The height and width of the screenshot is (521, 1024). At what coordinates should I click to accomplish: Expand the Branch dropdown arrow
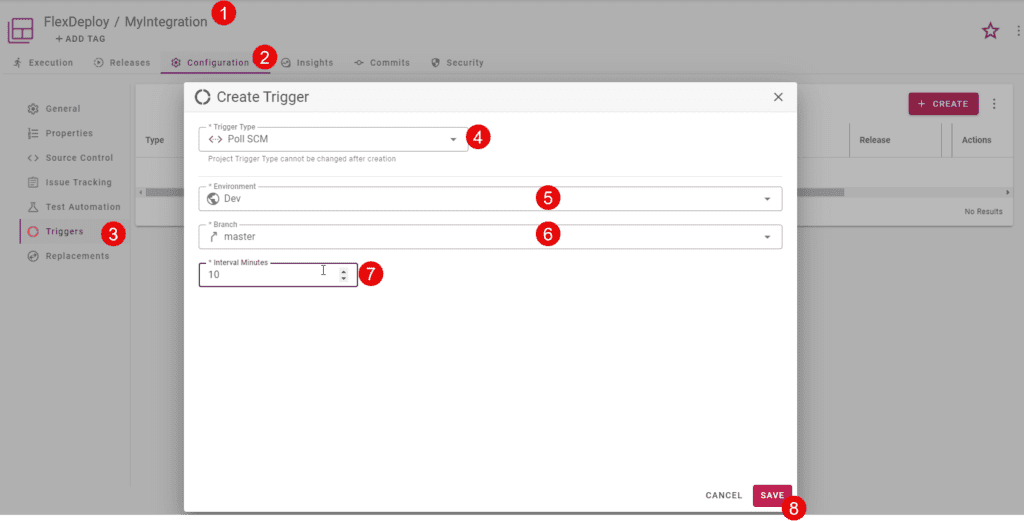tap(767, 237)
